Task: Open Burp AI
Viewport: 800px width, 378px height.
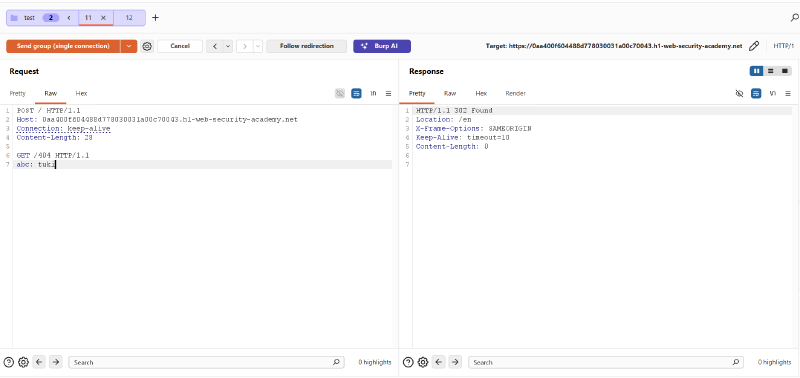Action: click(x=382, y=46)
